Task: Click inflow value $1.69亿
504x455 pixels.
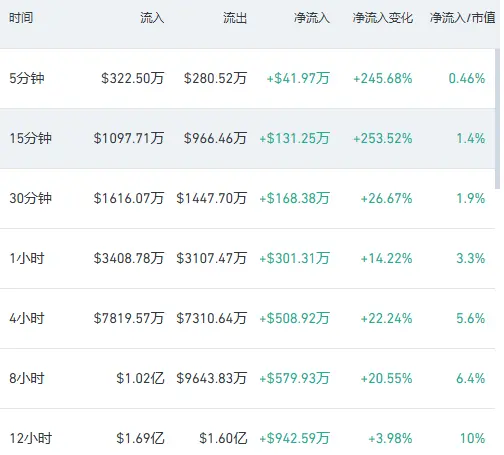Action: (x=140, y=438)
